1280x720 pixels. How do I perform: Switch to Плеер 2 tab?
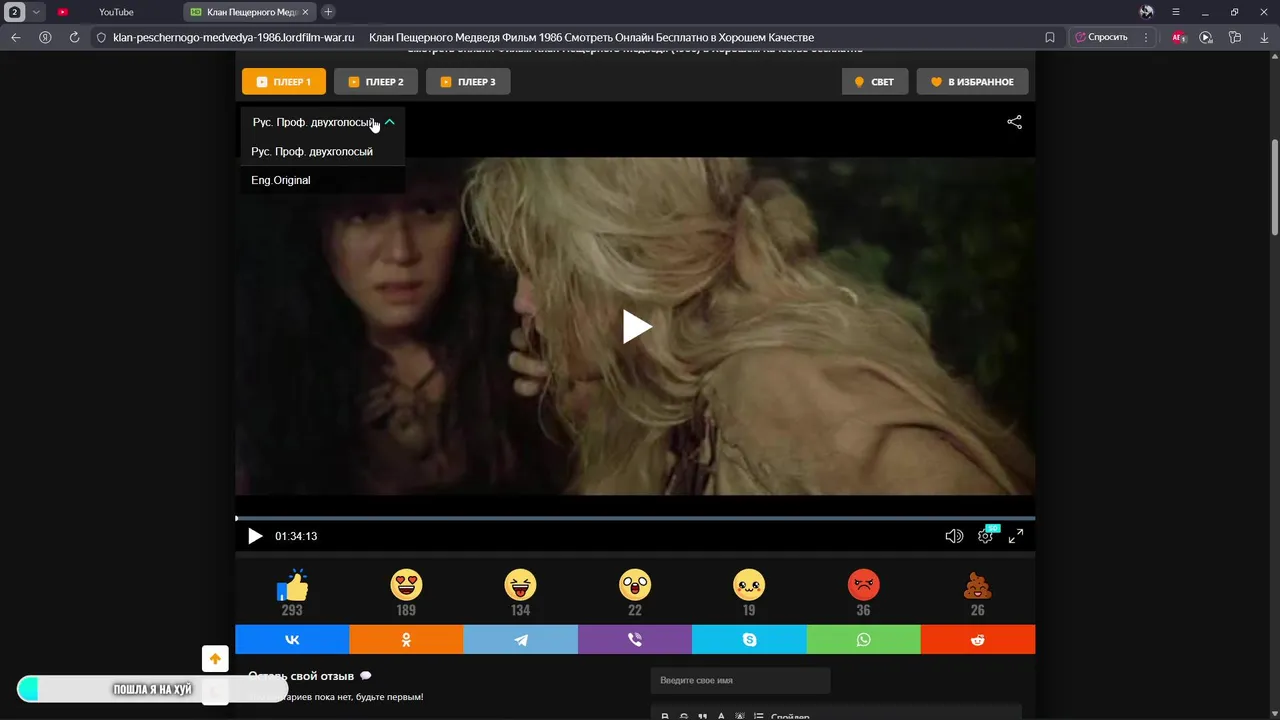tap(376, 82)
